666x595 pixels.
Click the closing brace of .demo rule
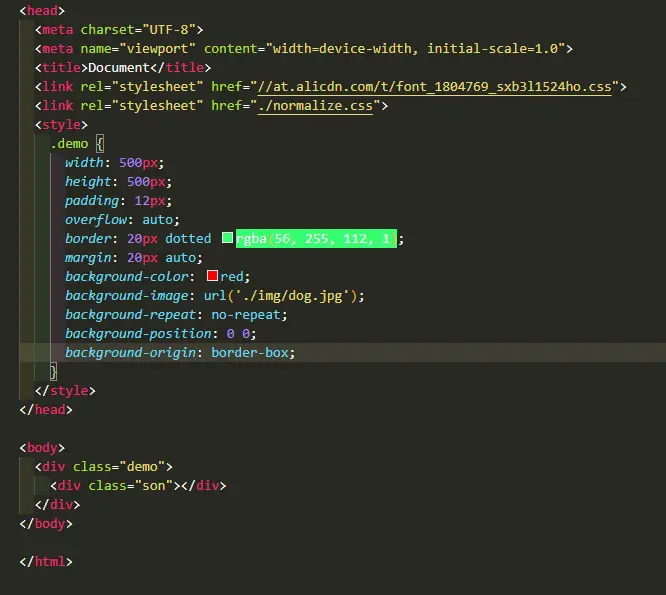54,372
